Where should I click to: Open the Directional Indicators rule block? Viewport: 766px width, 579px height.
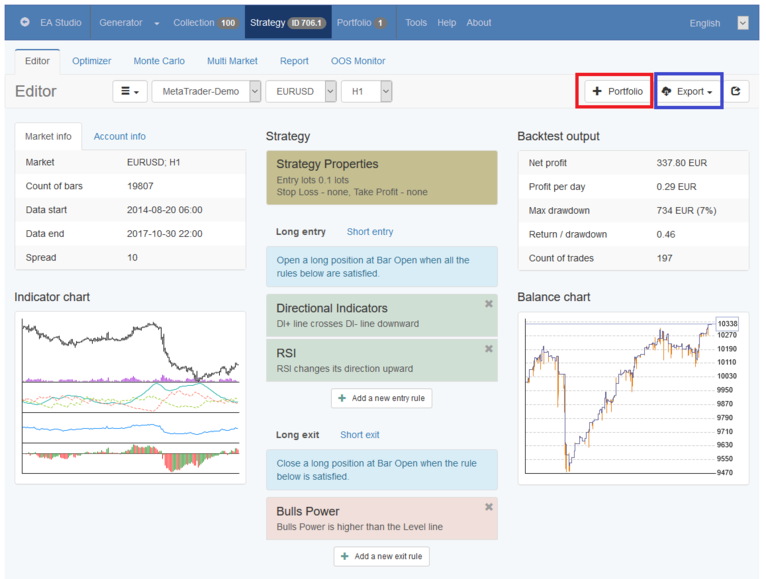click(x=382, y=316)
